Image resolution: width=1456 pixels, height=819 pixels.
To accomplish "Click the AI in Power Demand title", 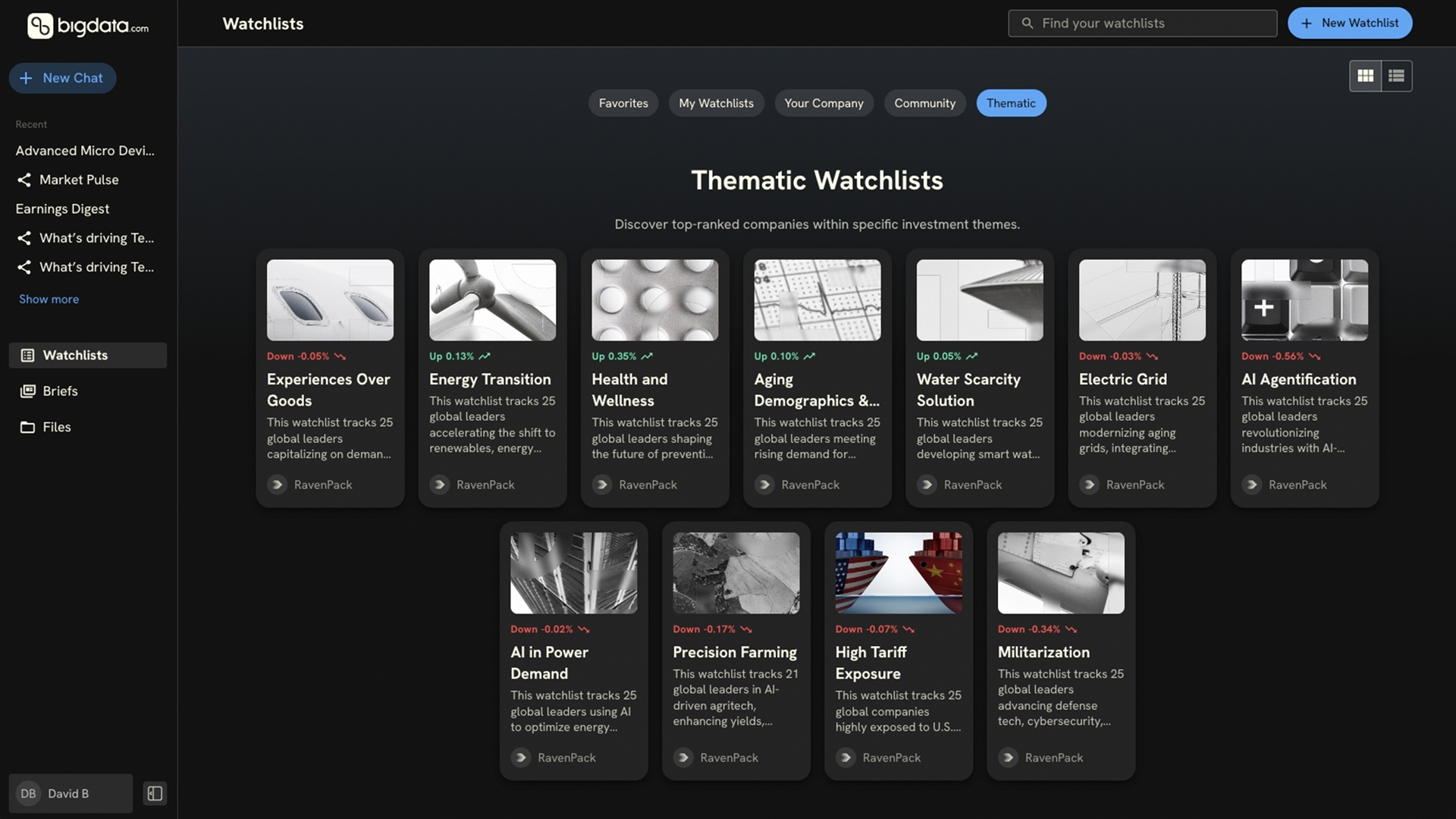I will [x=549, y=663].
